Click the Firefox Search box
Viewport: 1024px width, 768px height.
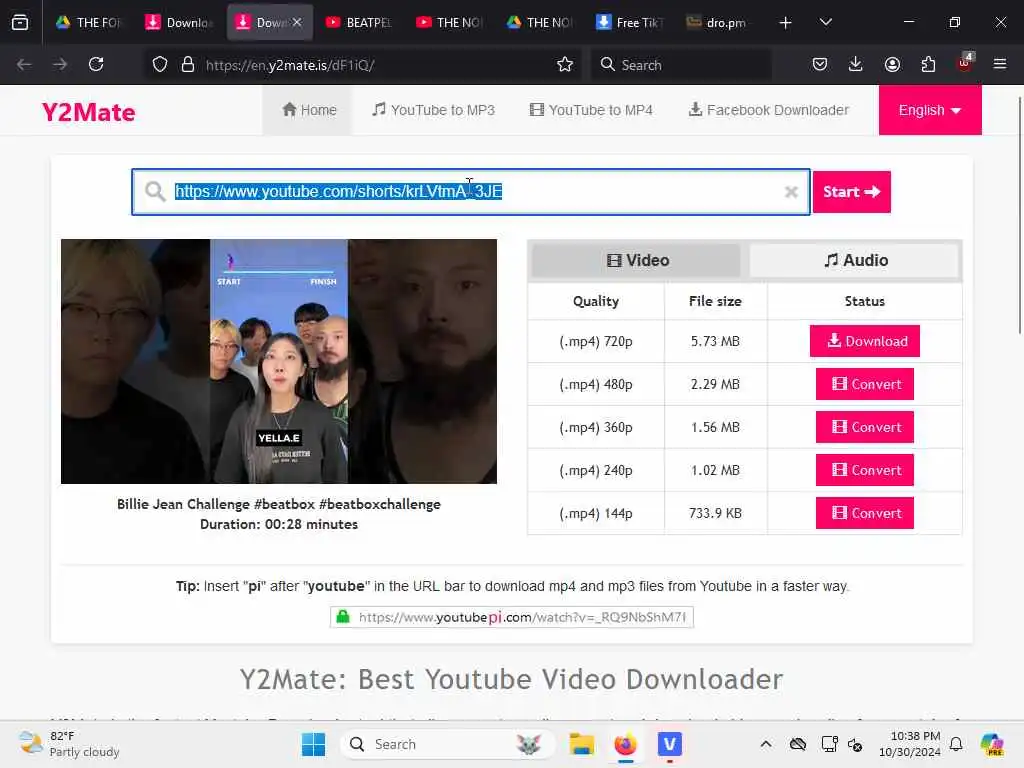pos(681,65)
